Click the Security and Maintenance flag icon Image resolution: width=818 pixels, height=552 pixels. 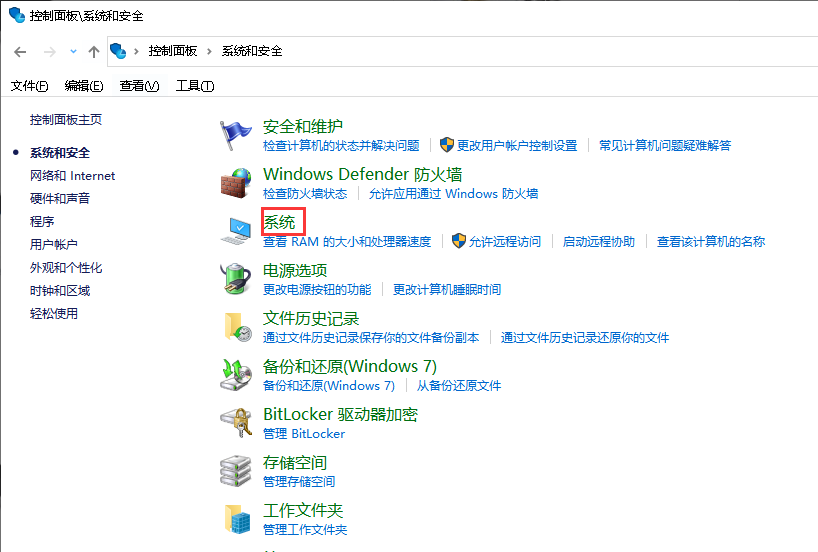click(235, 135)
